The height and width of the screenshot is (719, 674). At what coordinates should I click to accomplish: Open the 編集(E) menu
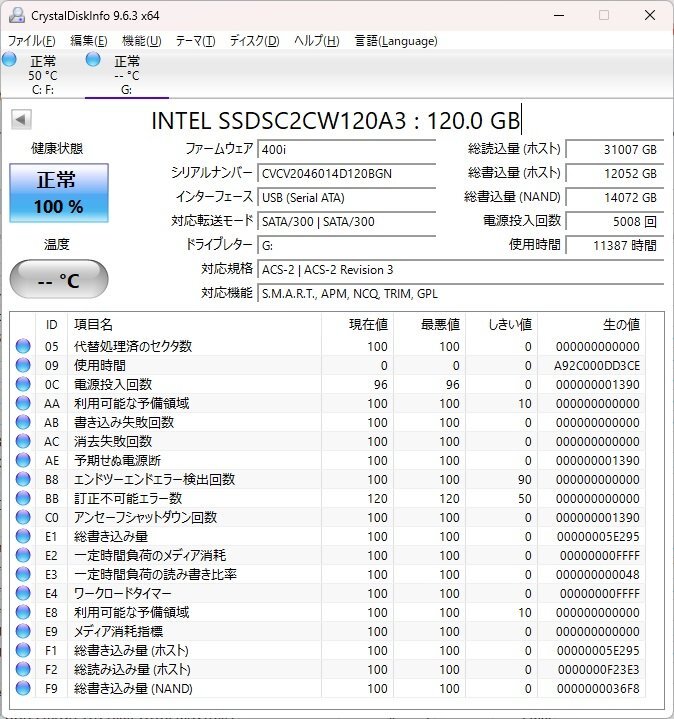(x=88, y=41)
